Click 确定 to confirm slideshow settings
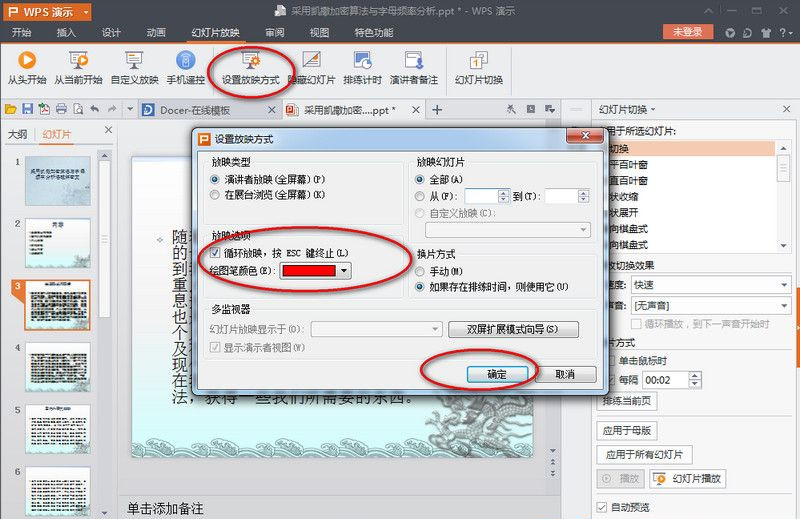The height and width of the screenshot is (519, 800). [x=497, y=373]
